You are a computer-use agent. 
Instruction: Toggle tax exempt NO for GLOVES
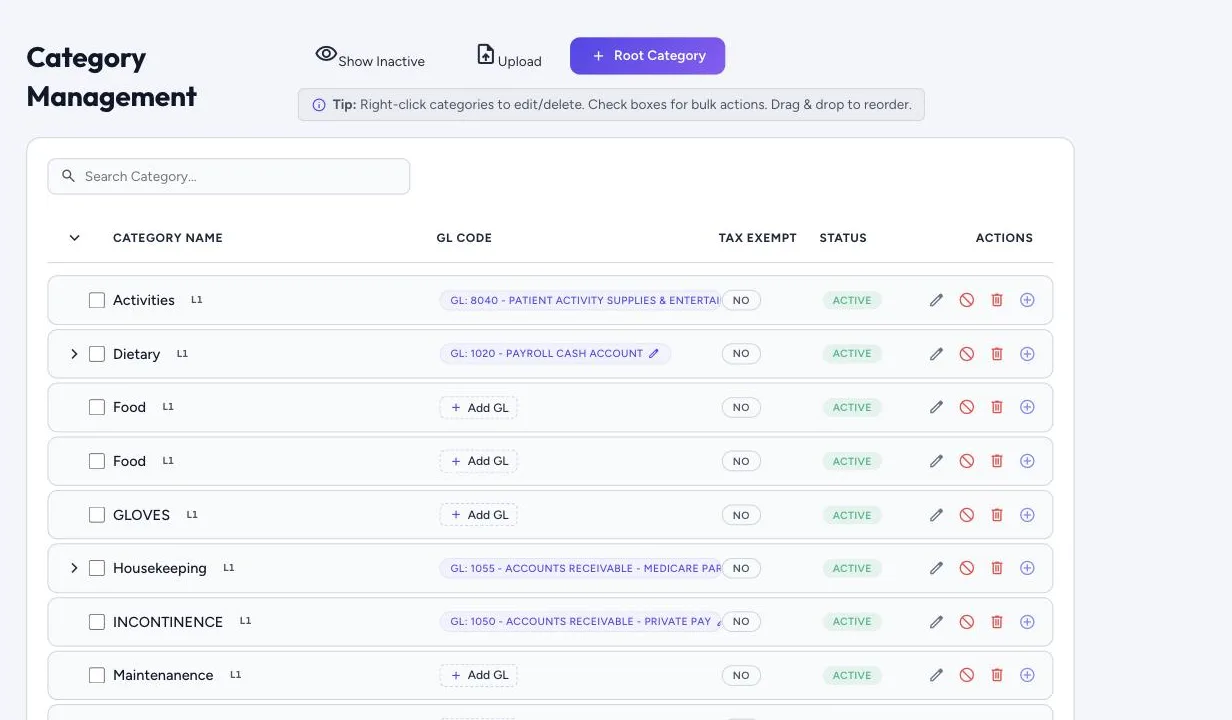[x=741, y=515]
